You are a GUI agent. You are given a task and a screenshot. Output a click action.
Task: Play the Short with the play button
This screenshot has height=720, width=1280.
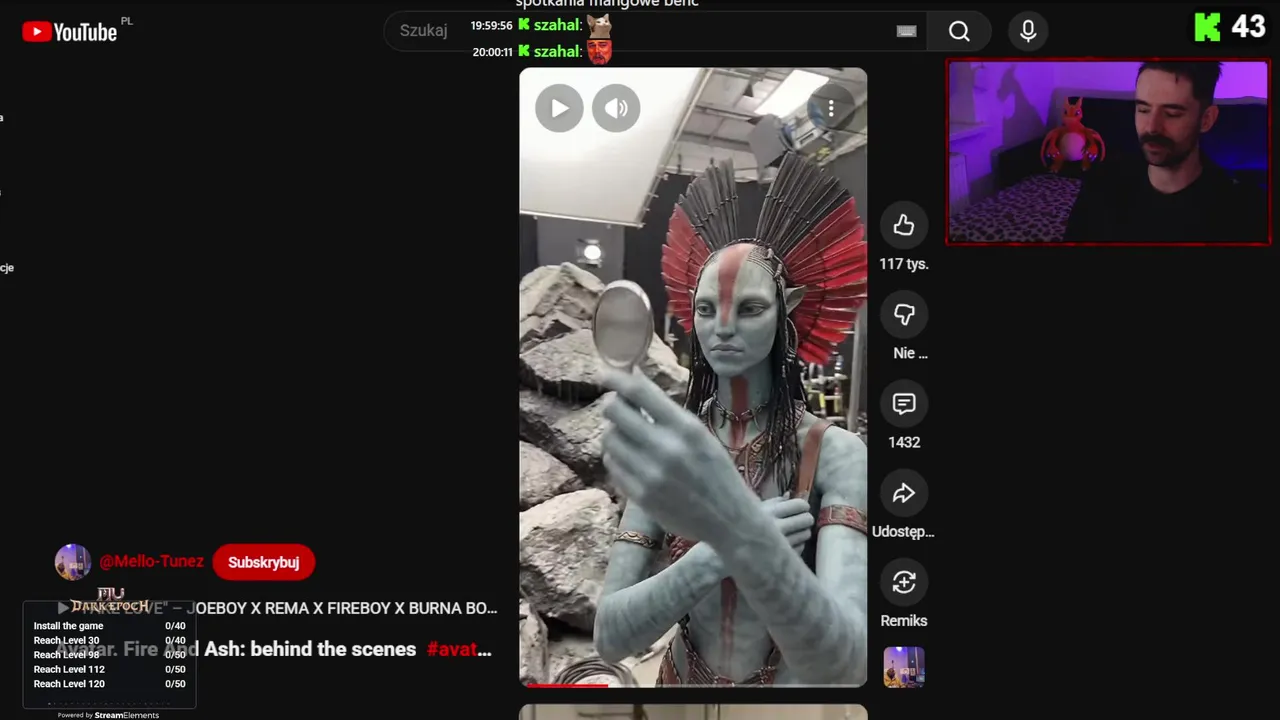(x=559, y=108)
